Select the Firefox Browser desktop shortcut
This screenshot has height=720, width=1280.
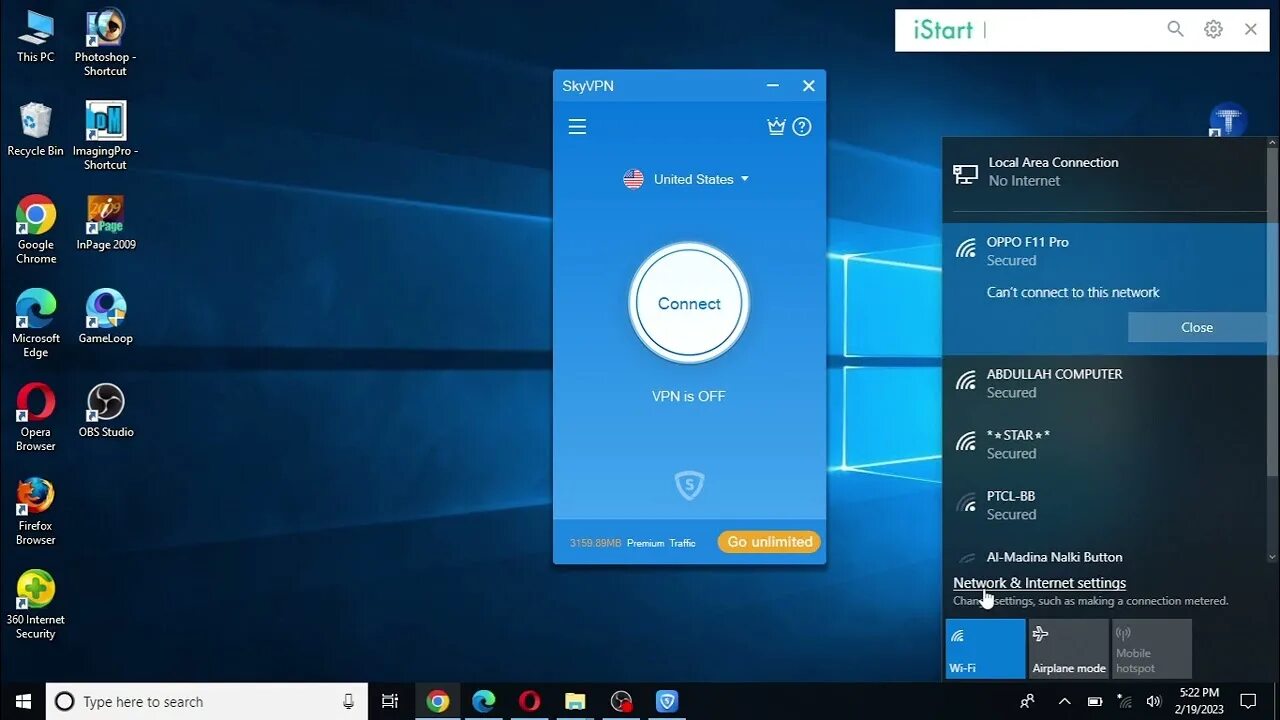point(35,511)
